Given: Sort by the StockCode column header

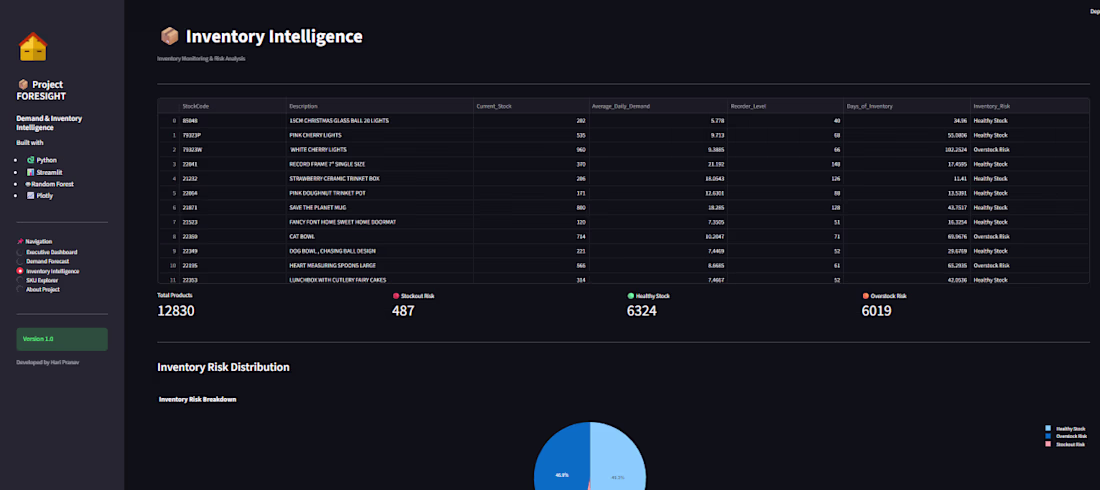Looking at the screenshot, I should pos(232,106).
